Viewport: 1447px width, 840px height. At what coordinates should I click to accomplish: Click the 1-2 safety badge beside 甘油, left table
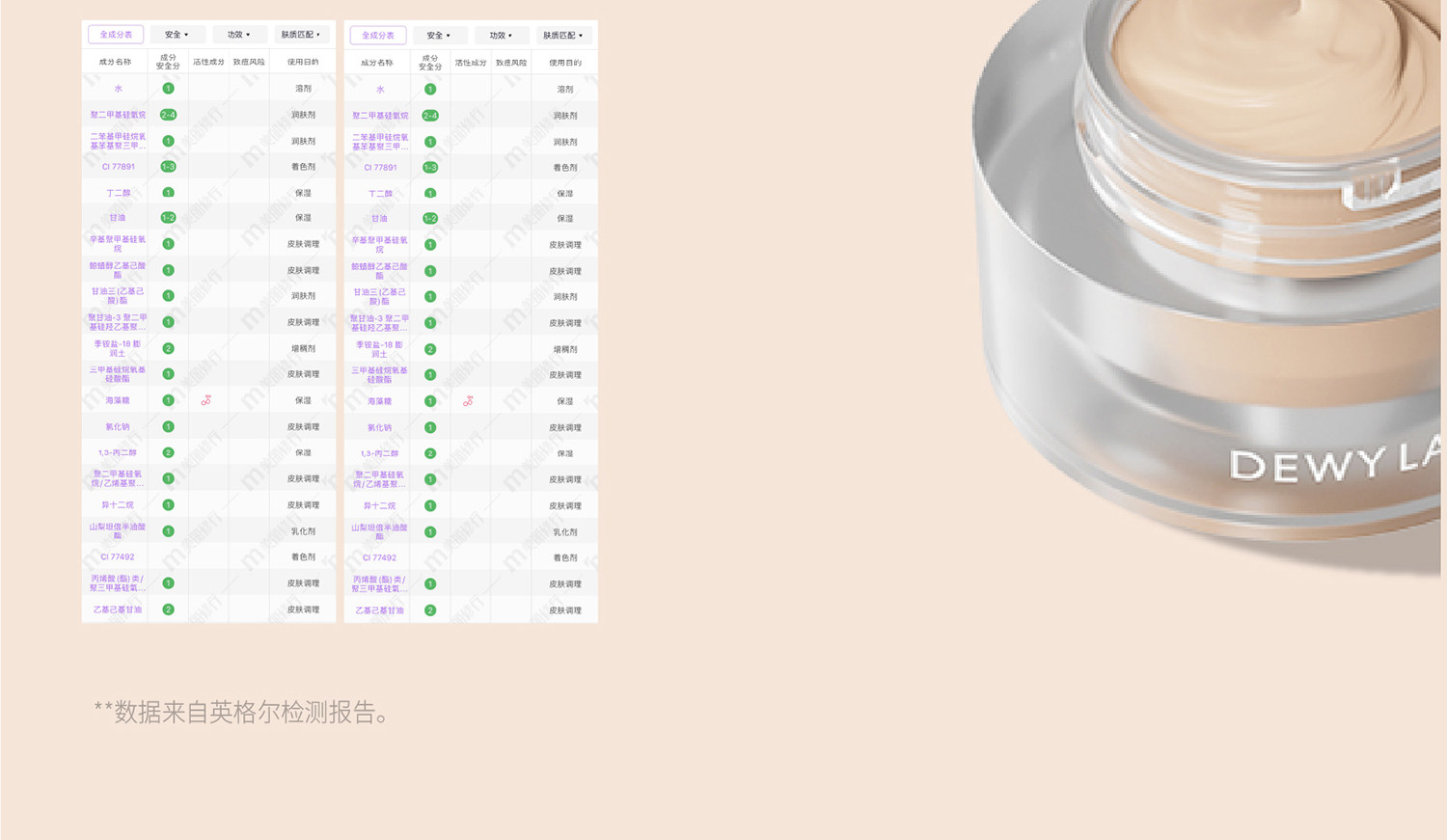tap(168, 218)
